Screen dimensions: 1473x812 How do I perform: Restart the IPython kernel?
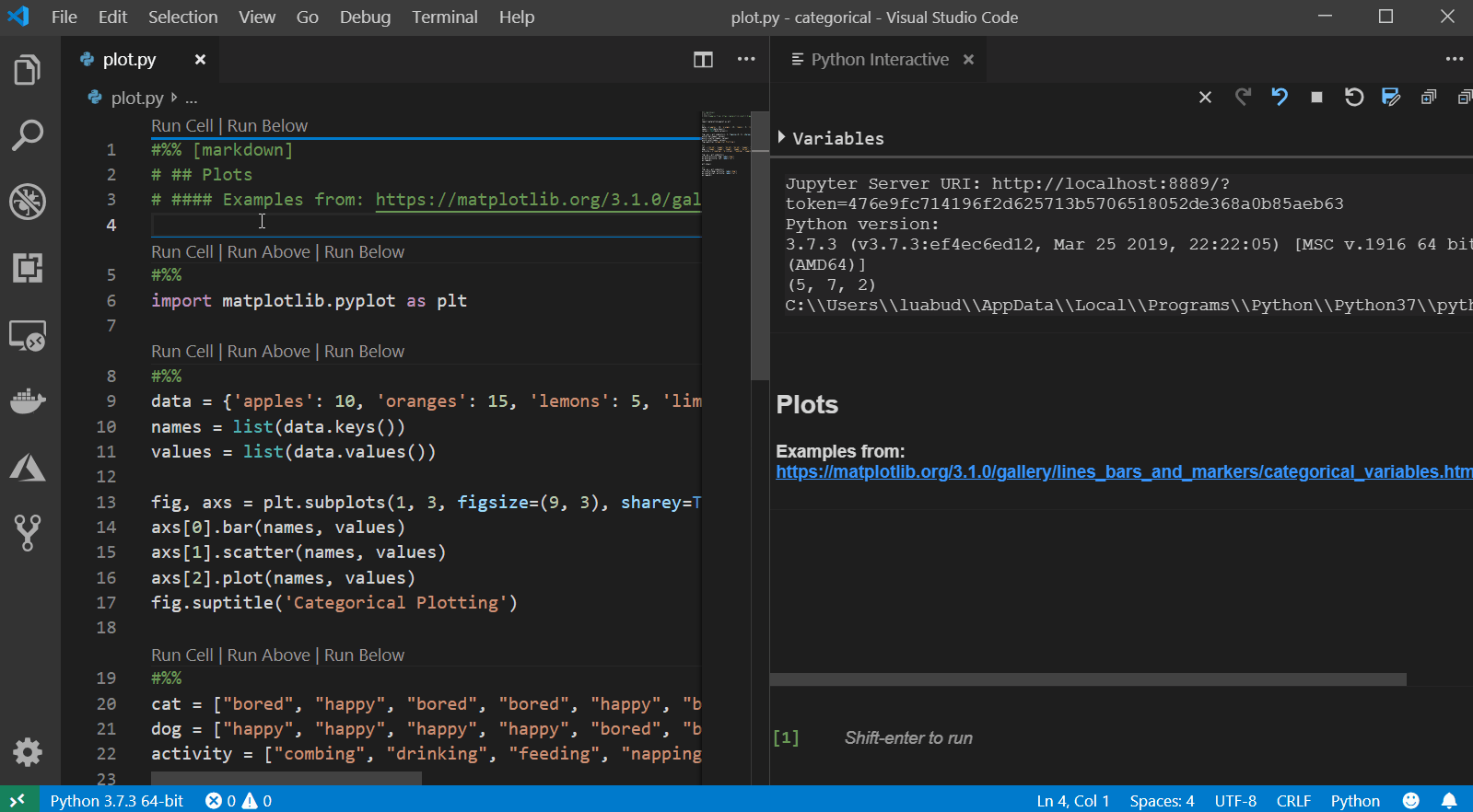tap(1353, 97)
